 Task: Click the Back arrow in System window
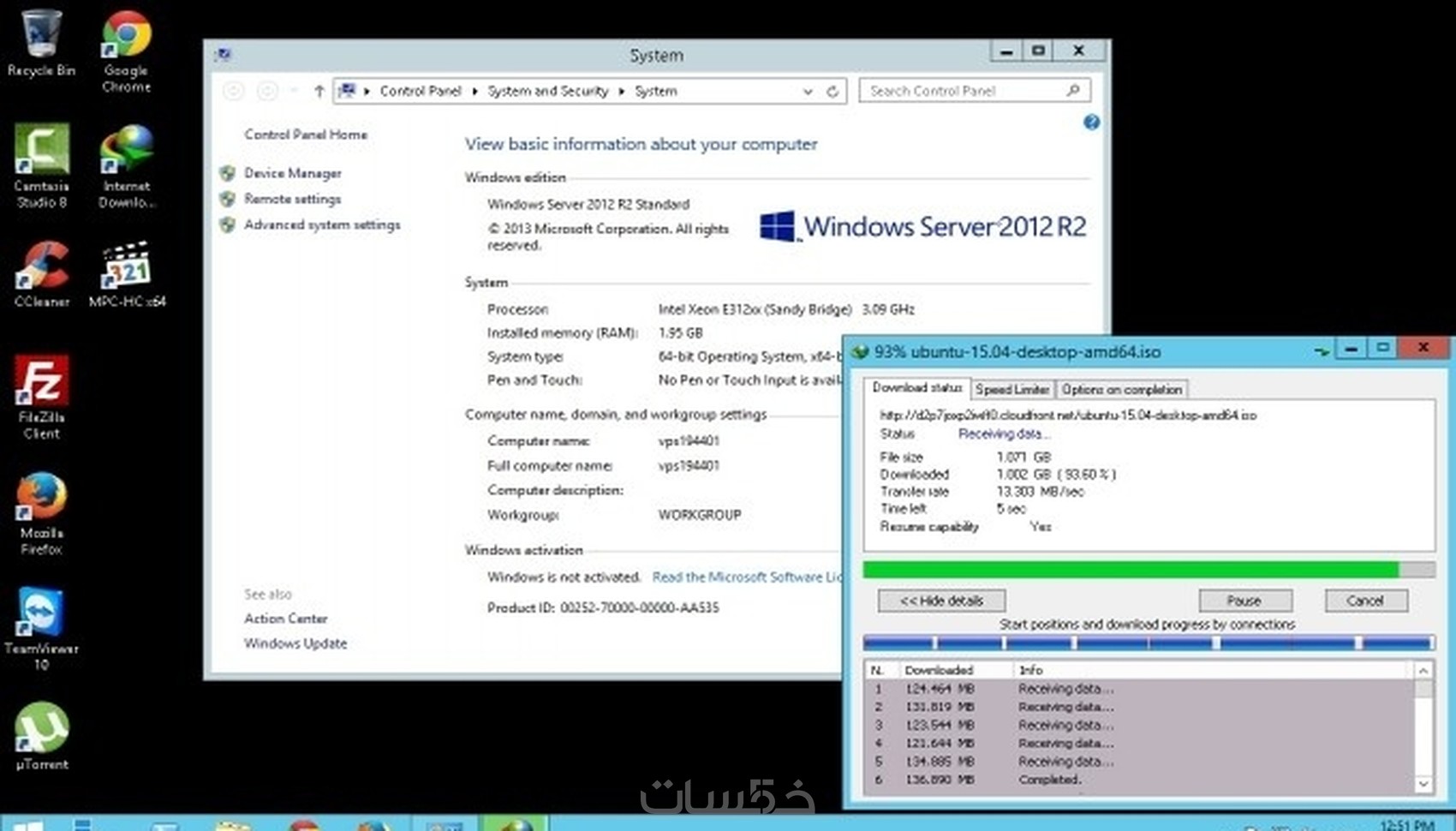(x=233, y=91)
